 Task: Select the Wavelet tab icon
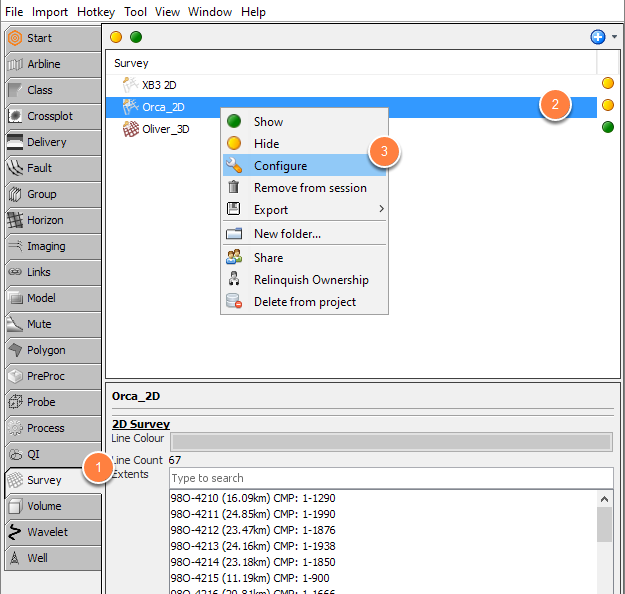pyautogui.click(x=15, y=532)
